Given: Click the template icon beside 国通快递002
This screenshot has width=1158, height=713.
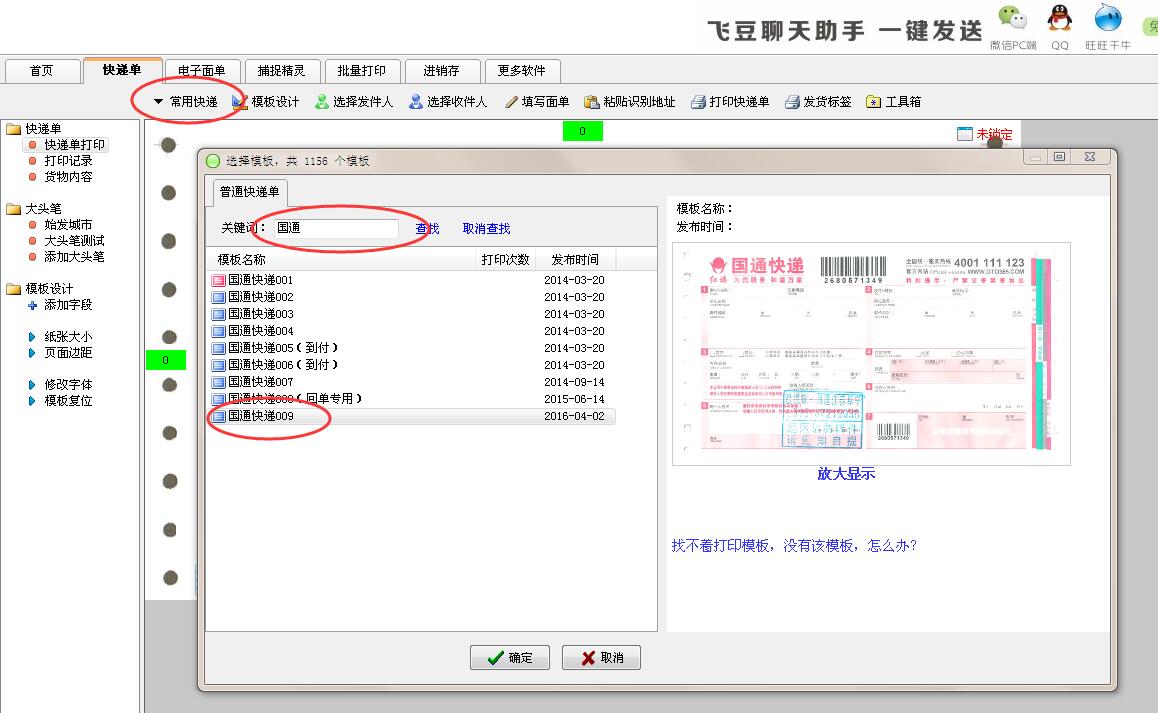Looking at the screenshot, I should pos(219,298).
